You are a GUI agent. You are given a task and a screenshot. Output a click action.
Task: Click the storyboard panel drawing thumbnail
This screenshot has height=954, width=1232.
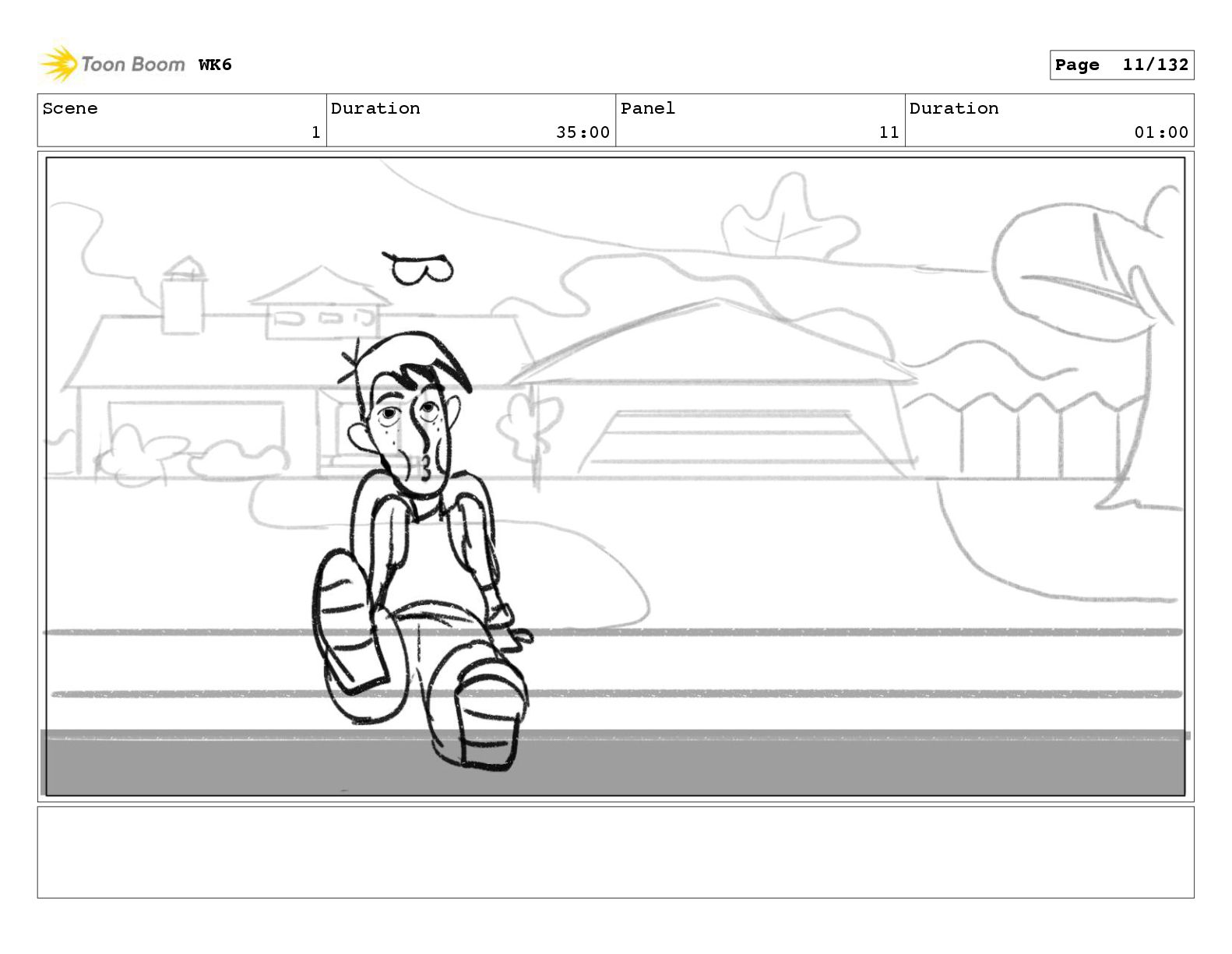[615, 477]
